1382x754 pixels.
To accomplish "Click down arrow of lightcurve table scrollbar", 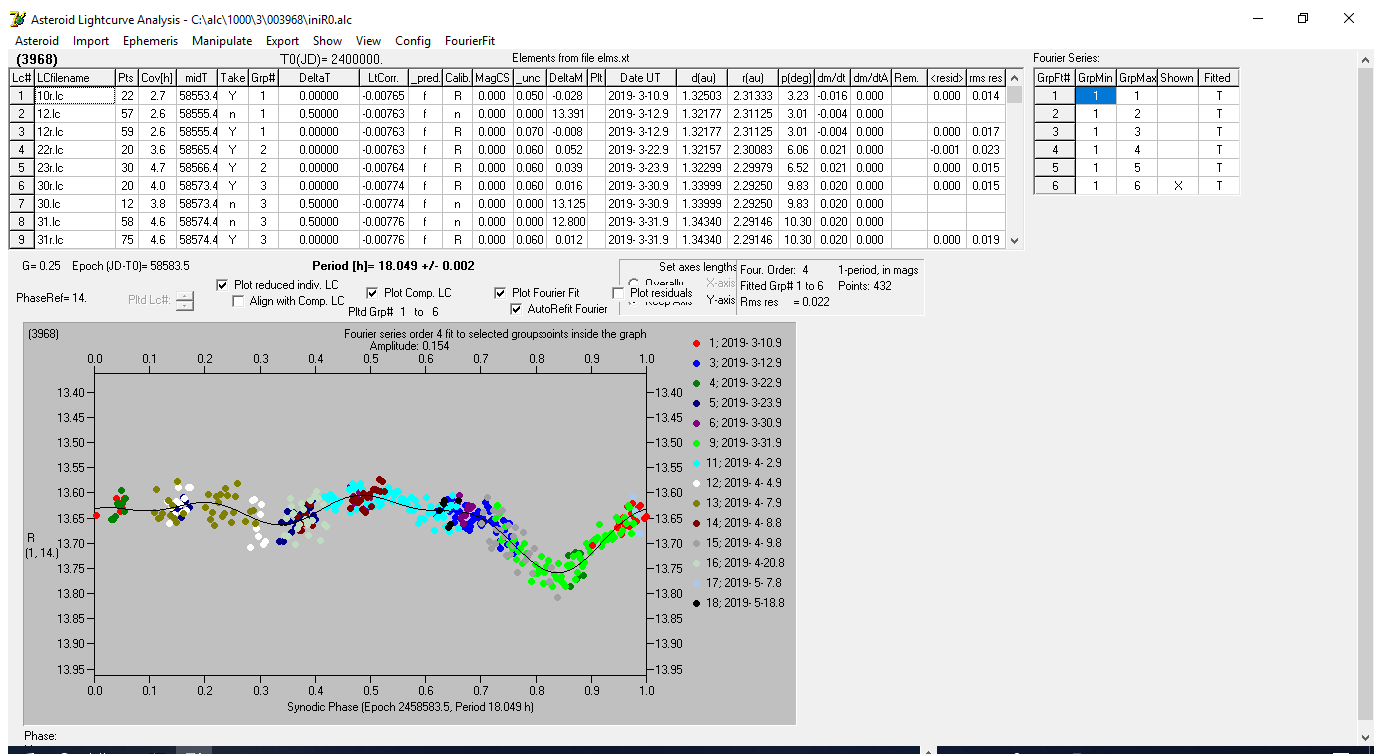I will click(x=1015, y=240).
